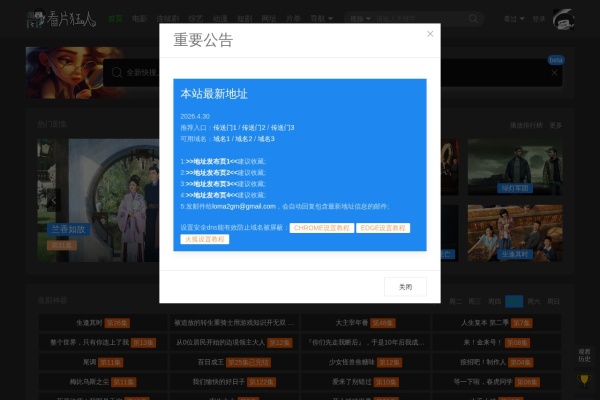Expand the 视频 search type dropdown
This screenshot has width=600, height=400.
360,18
